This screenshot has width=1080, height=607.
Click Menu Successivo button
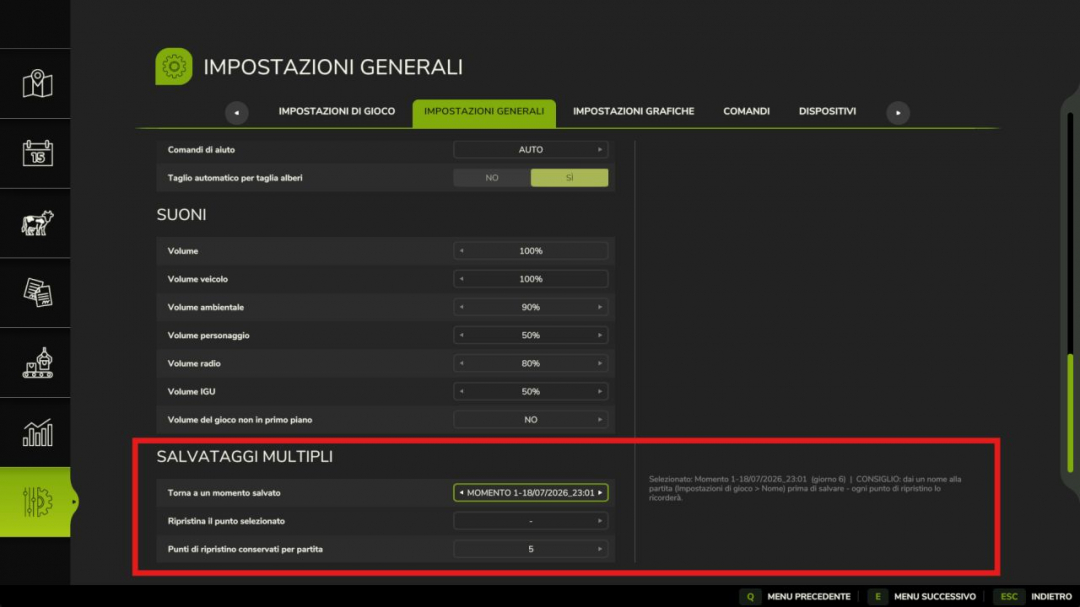[922, 597]
